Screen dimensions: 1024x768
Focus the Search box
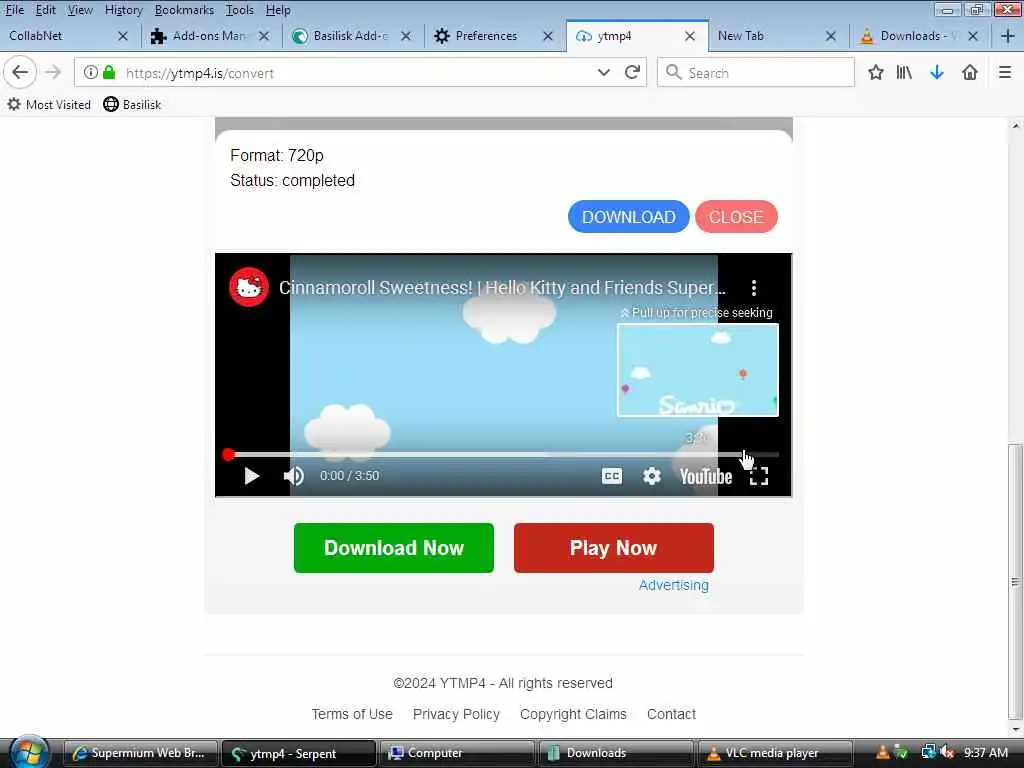[756, 72]
